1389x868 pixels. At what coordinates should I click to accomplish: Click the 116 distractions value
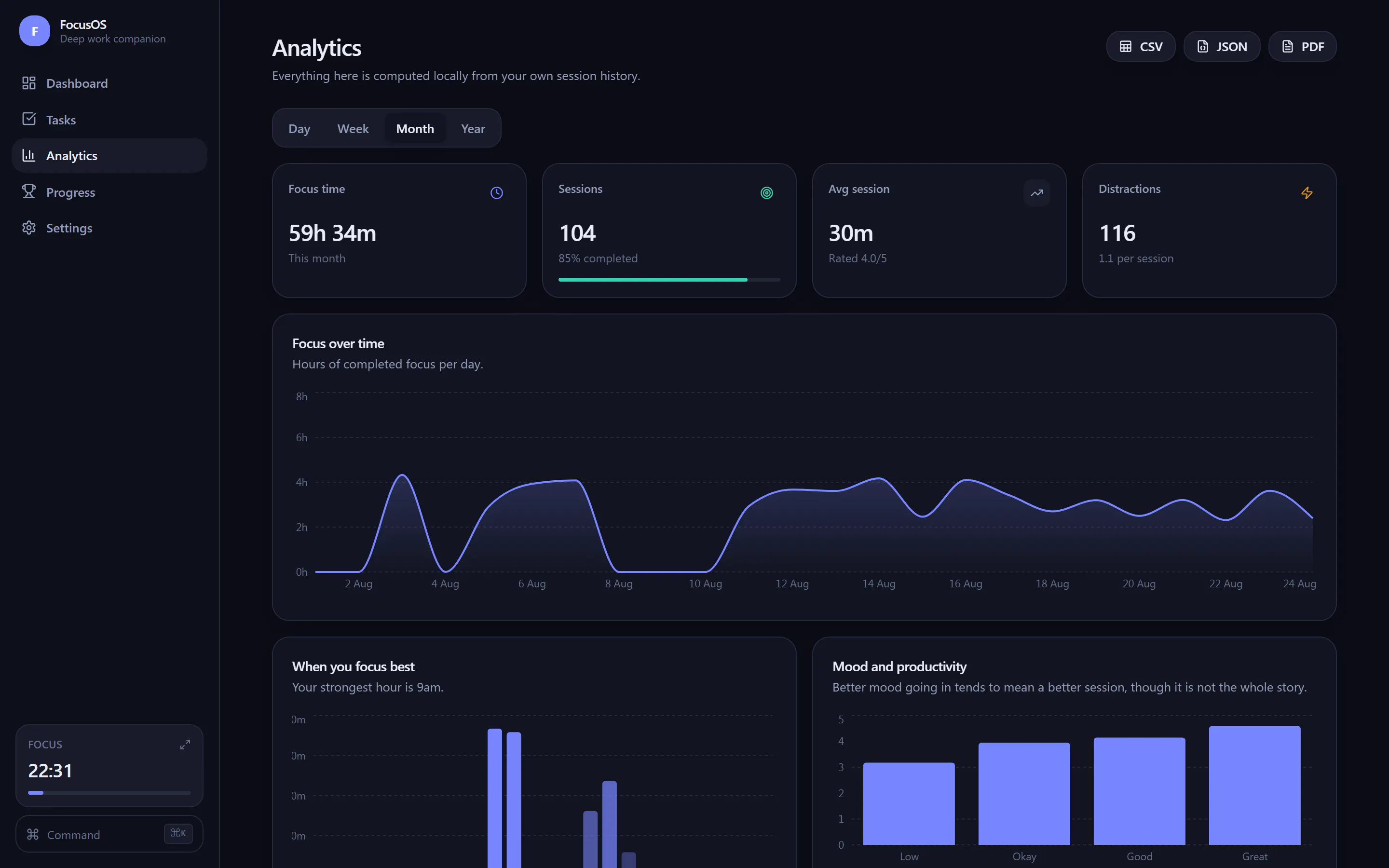[x=1117, y=233]
